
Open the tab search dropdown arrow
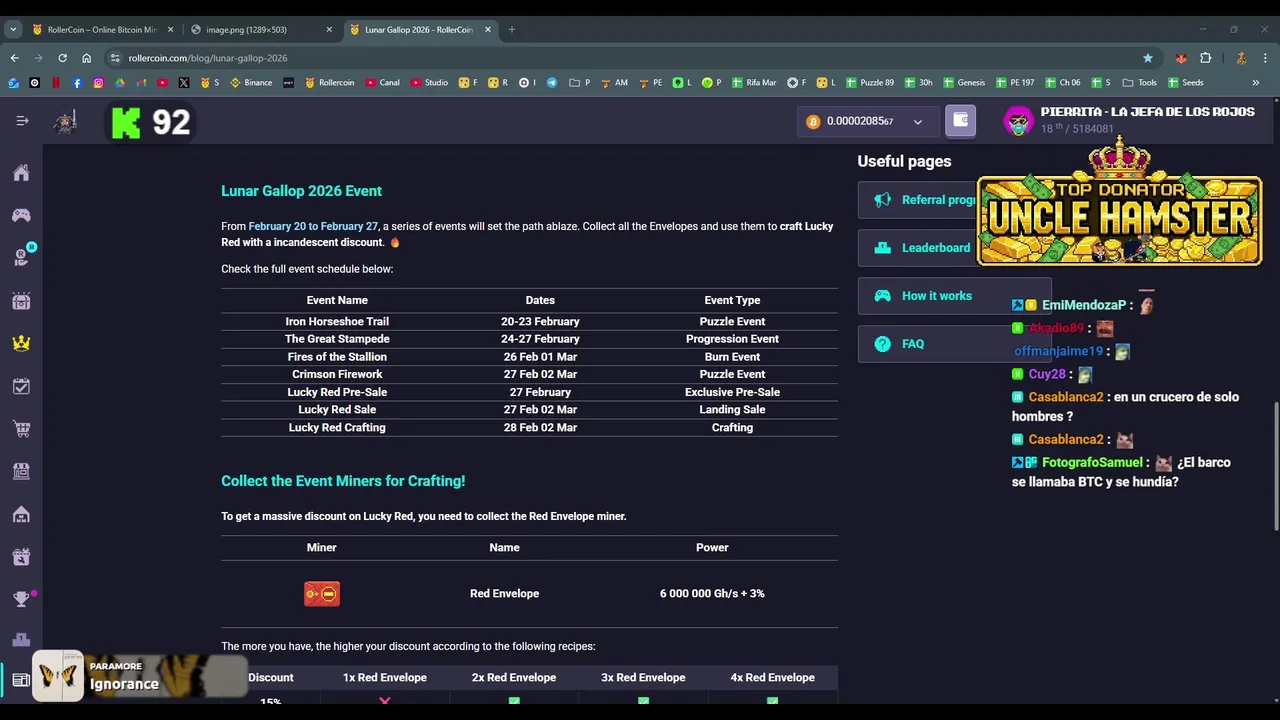tap(13, 29)
